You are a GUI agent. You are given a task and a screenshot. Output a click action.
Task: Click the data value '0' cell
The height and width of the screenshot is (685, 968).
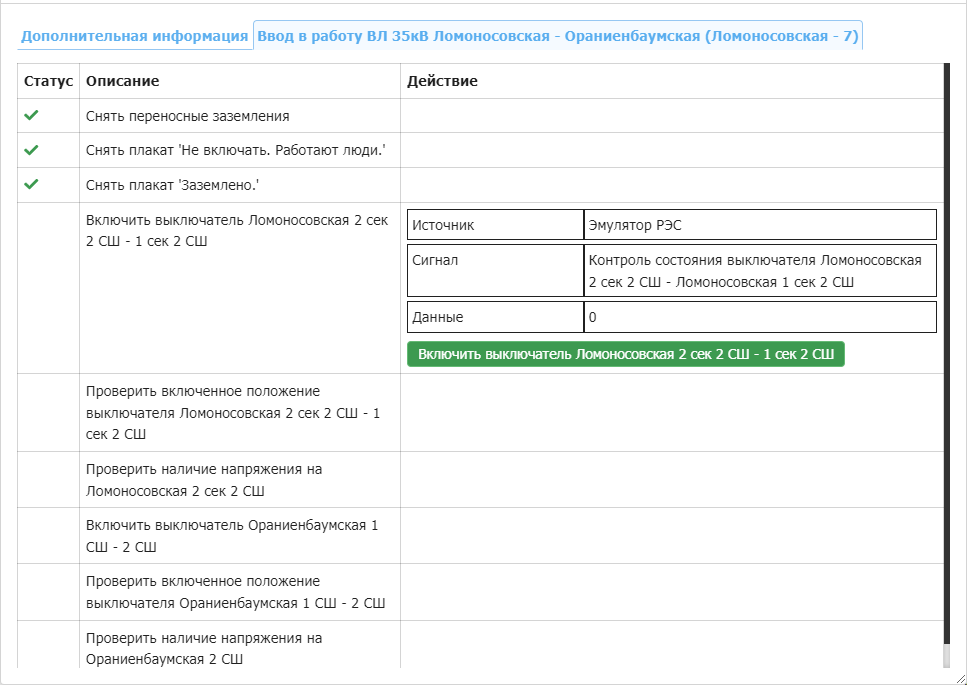tap(760, 317)
